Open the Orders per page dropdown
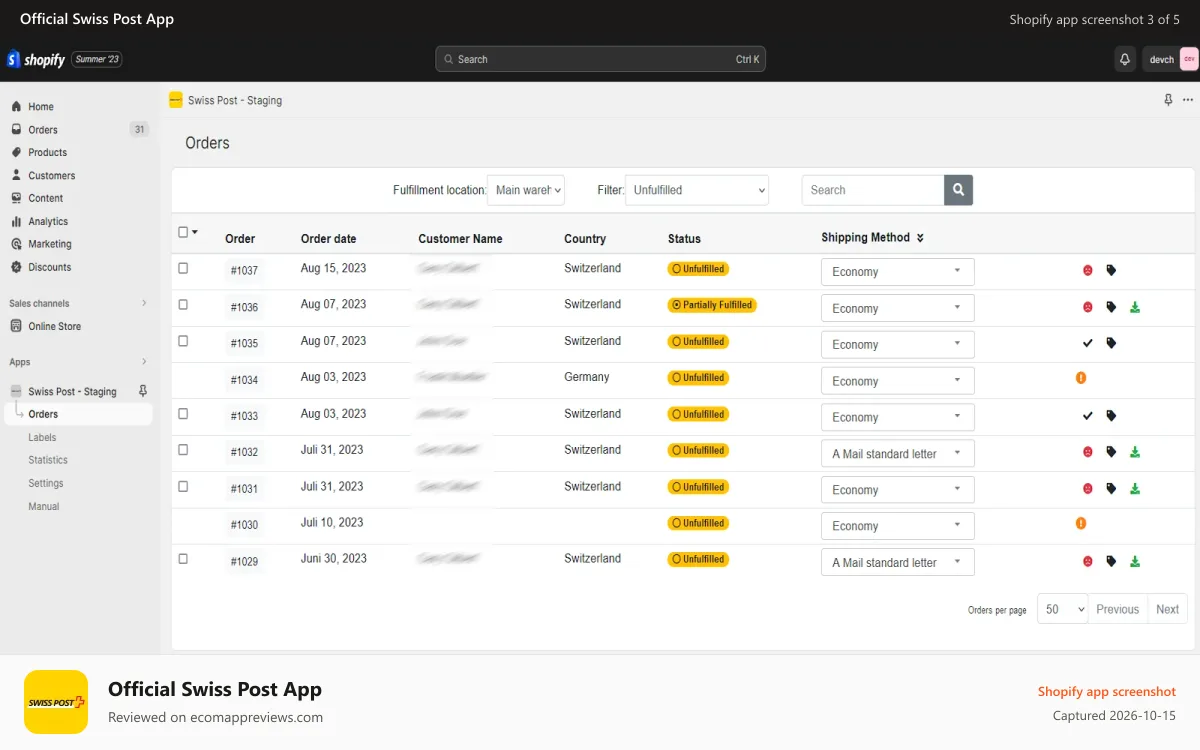The height and width of the screenshot is (750, 1200). (1062, 609)
